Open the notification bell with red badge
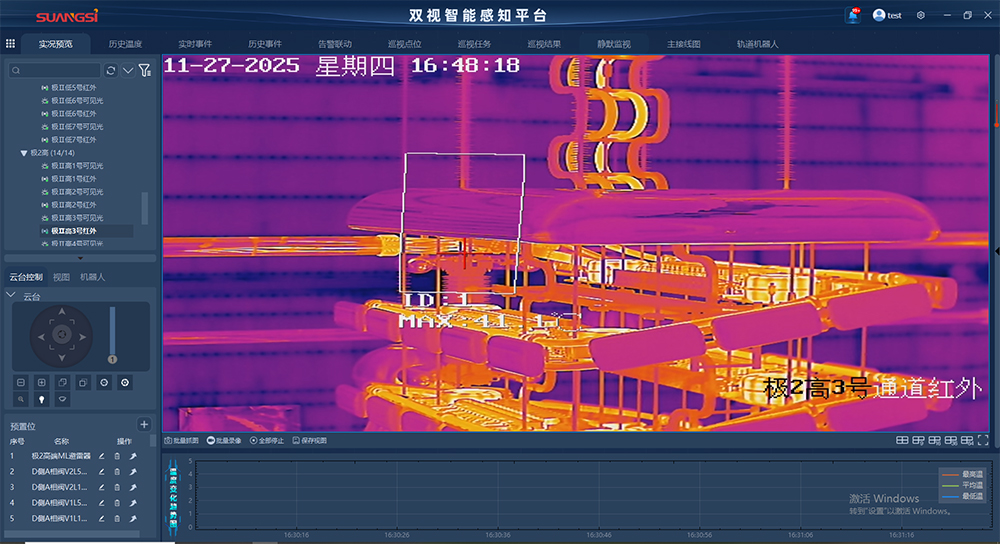1000x544 pixels. tap(853, 15)
